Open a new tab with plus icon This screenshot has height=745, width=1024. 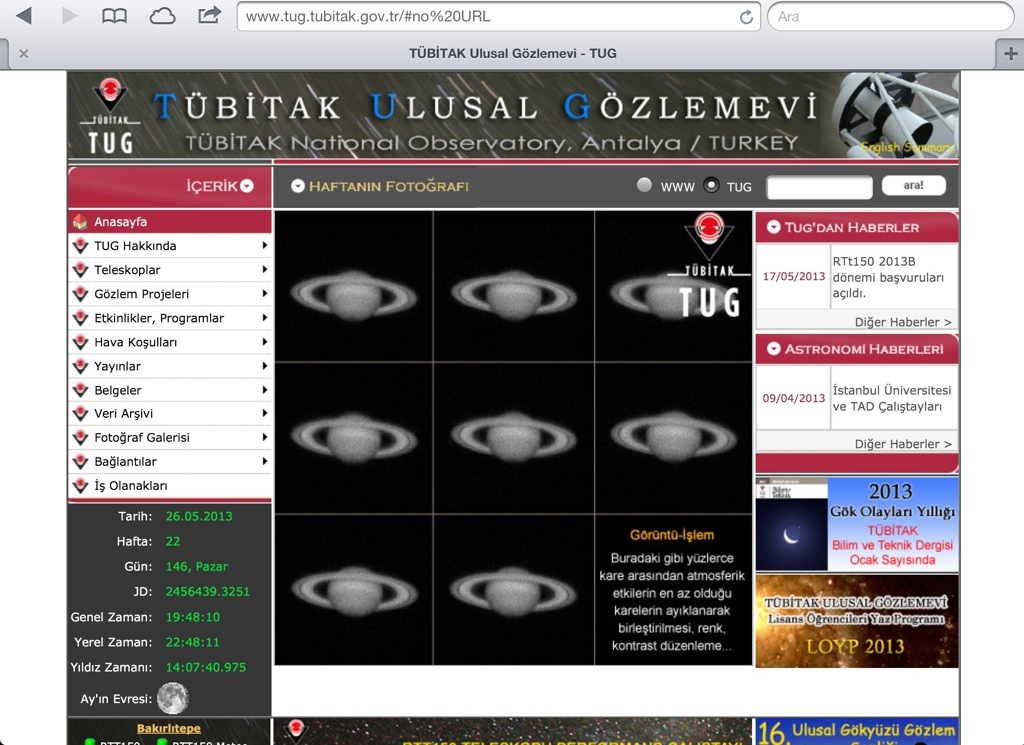click(x=1011, y=54)
